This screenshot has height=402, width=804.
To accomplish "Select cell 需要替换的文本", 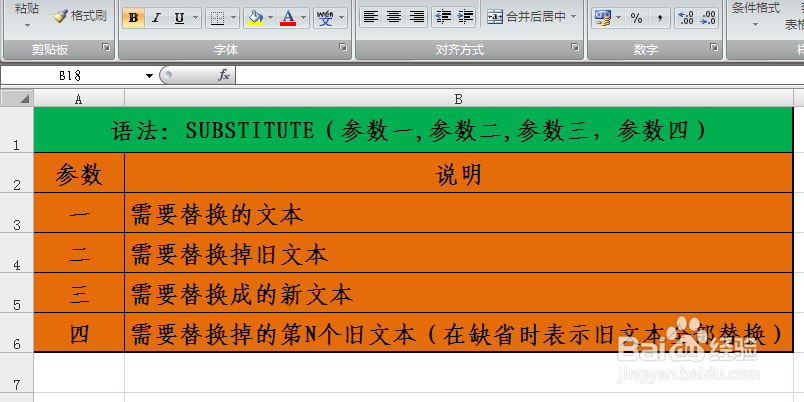I will tap(459, 213).
